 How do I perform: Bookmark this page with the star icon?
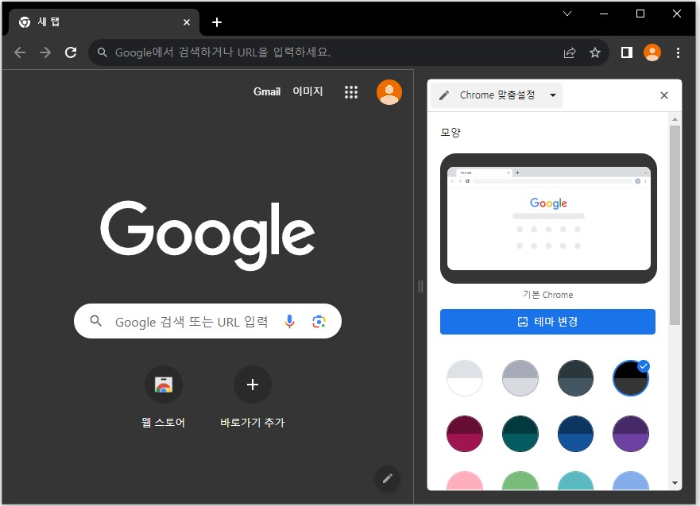(x=595, y=53)
